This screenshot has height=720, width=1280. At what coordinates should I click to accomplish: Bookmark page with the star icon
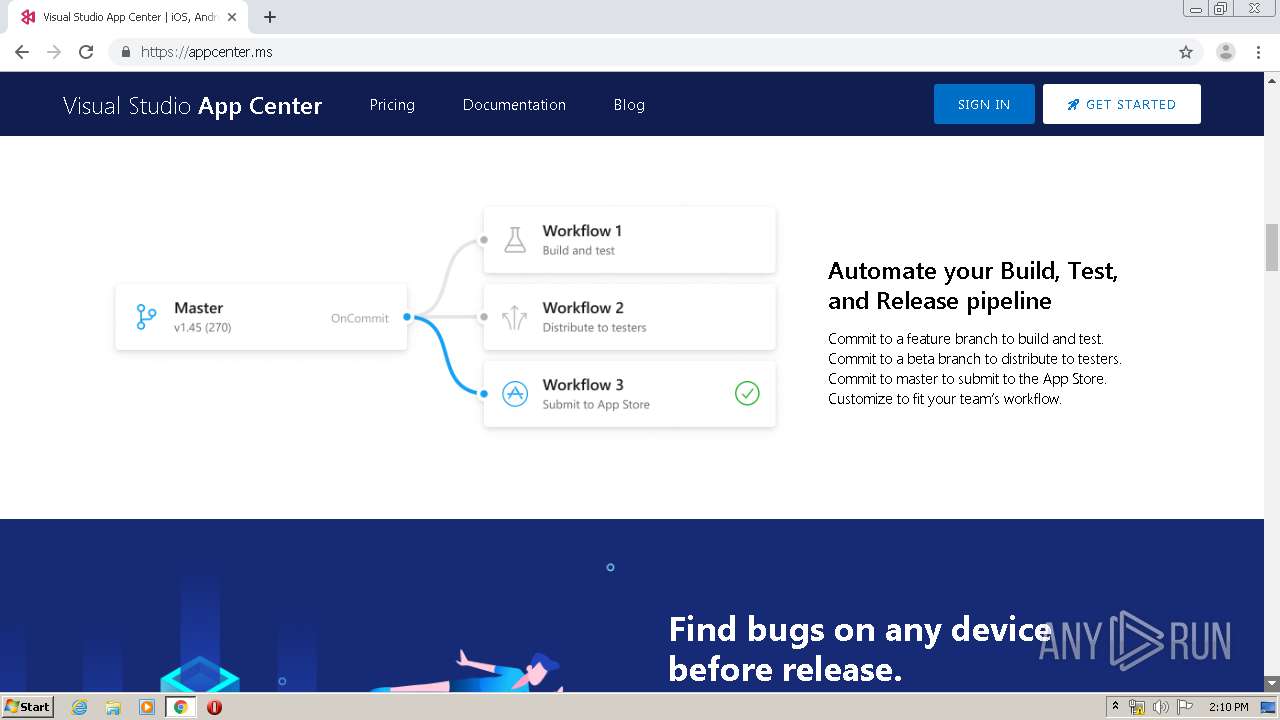(1186, 52)
